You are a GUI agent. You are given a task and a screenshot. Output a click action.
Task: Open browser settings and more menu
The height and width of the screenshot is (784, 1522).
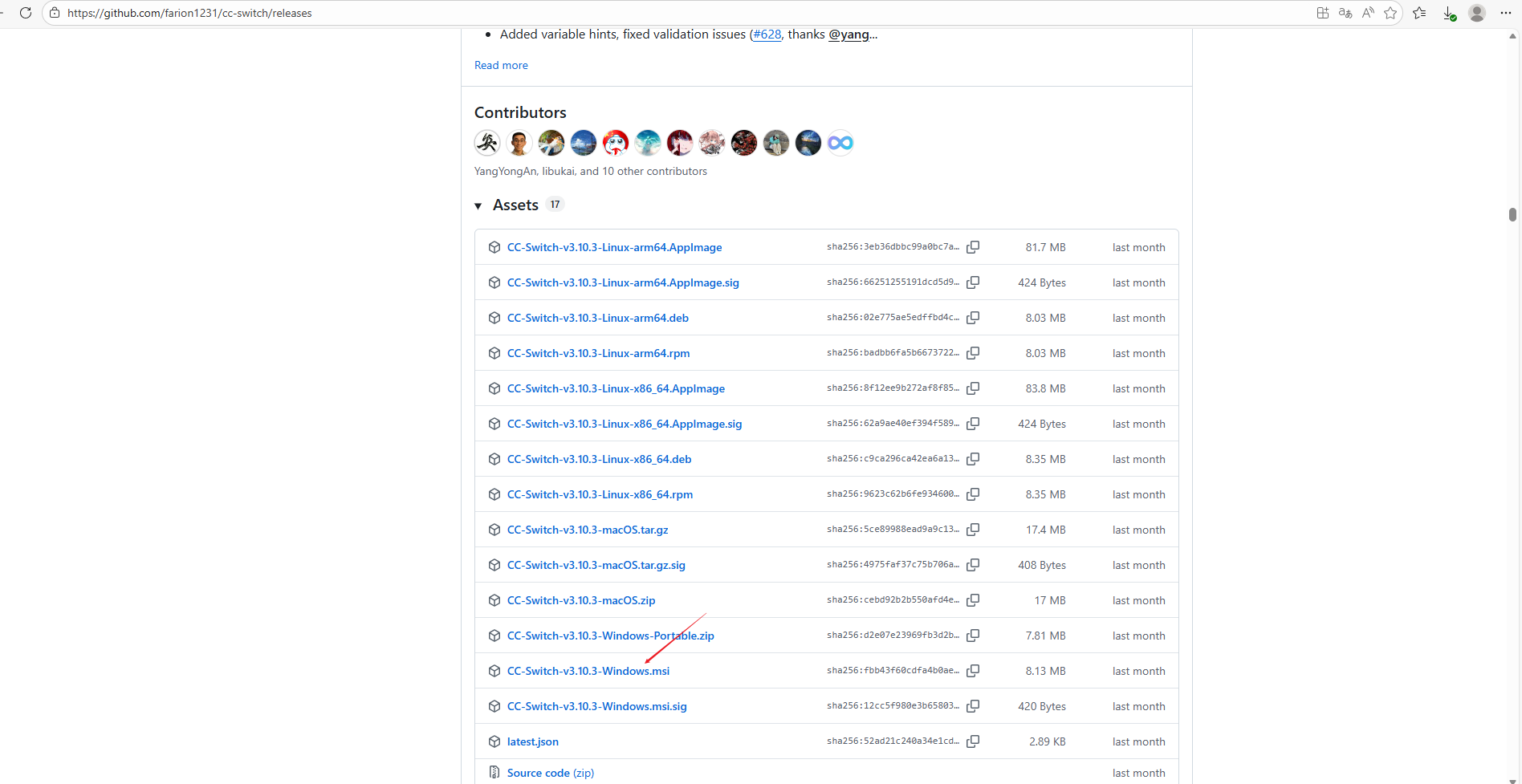[x=1505, y=13]
